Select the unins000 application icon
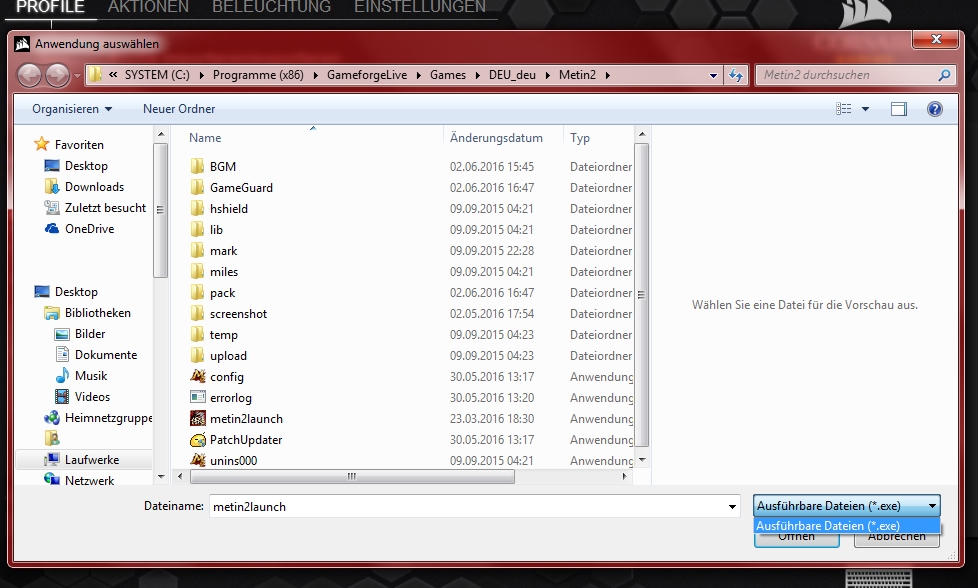 coord(198,461)
